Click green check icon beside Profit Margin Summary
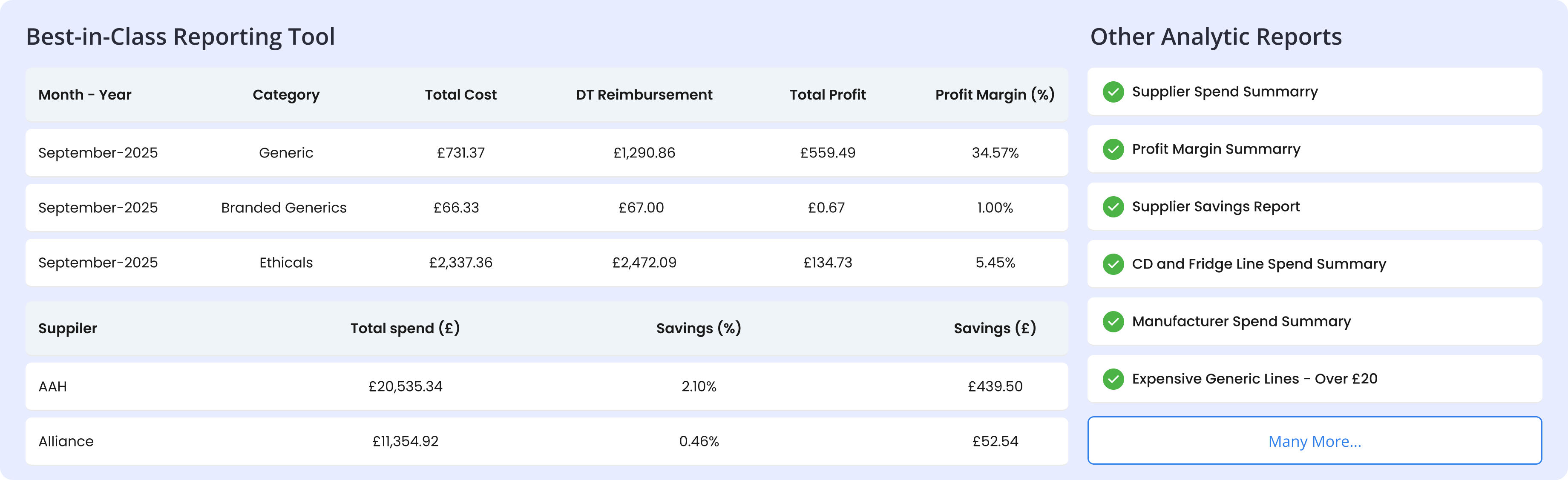 1113,149
